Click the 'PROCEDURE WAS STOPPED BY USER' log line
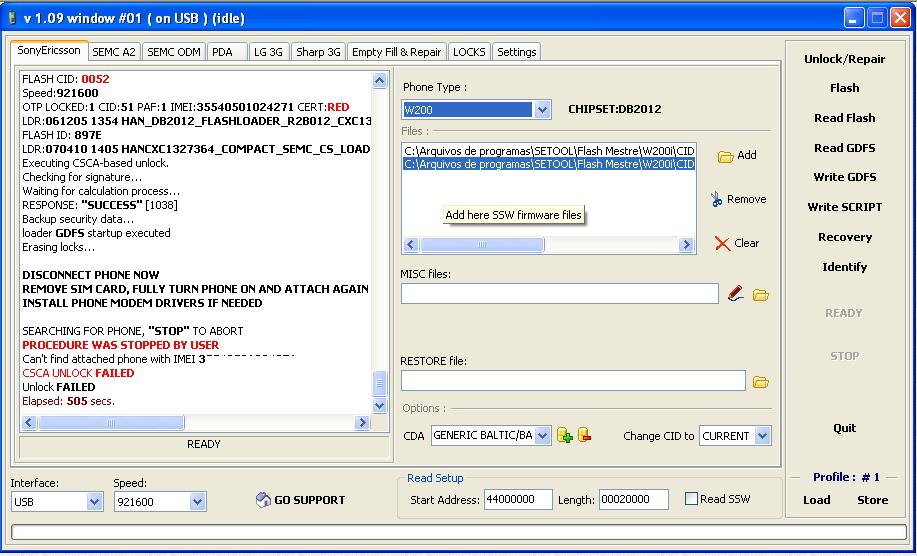Screen dimensions: 917x556 pos(120,345)
